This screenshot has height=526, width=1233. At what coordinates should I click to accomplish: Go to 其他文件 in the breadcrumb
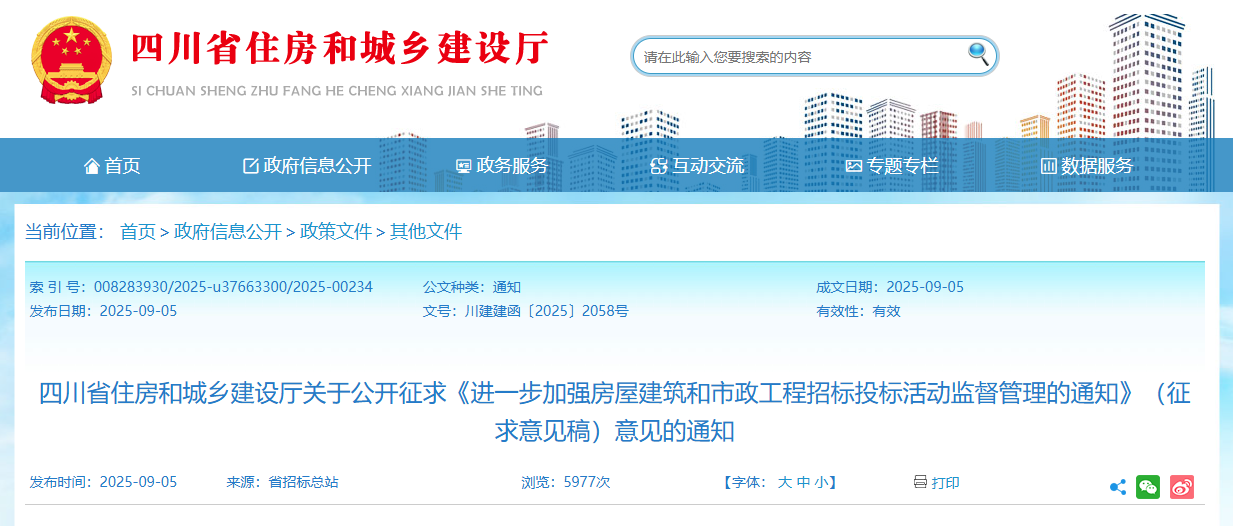tap(426, 232)
